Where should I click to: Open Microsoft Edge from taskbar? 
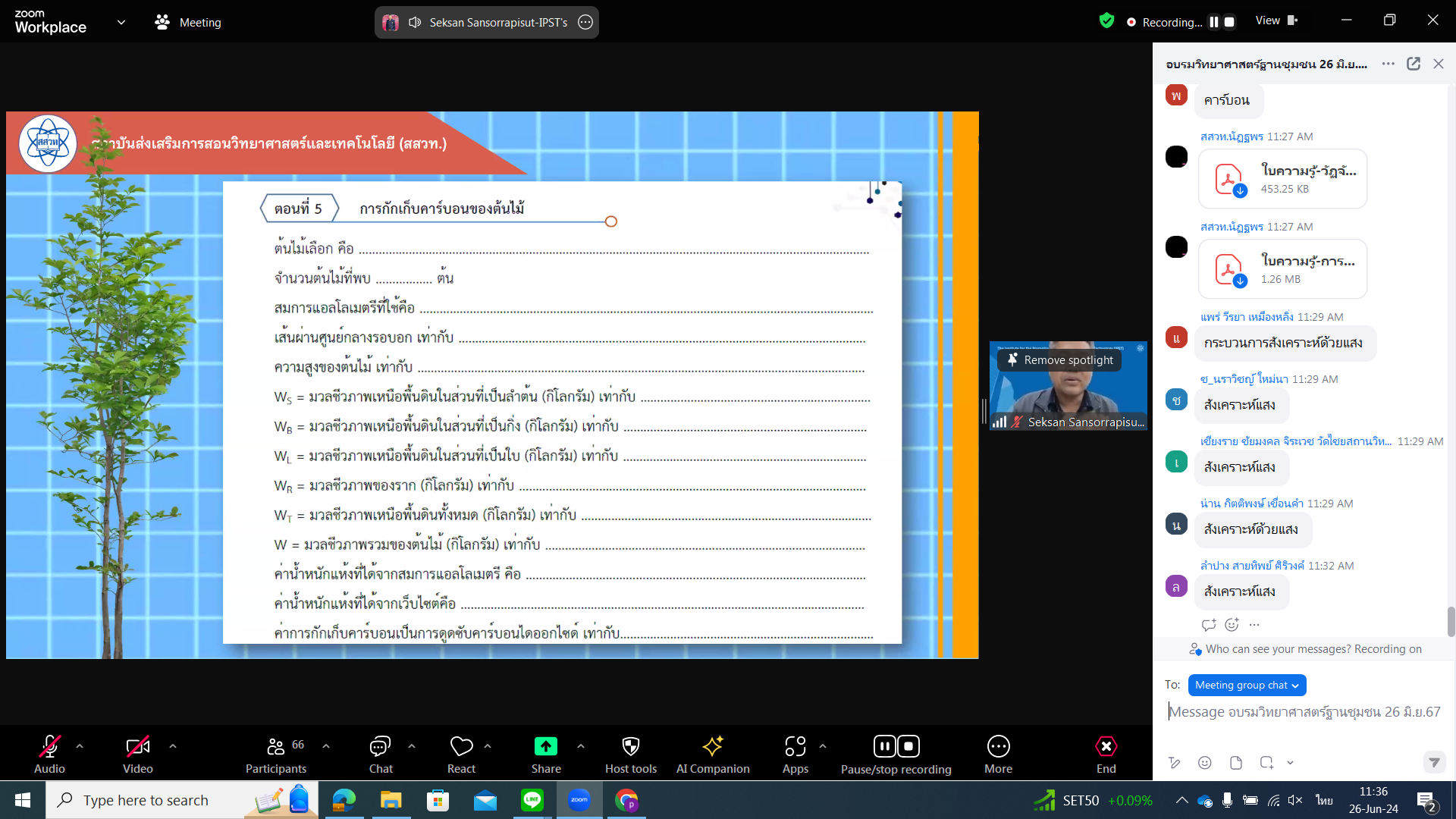(344, 800)
